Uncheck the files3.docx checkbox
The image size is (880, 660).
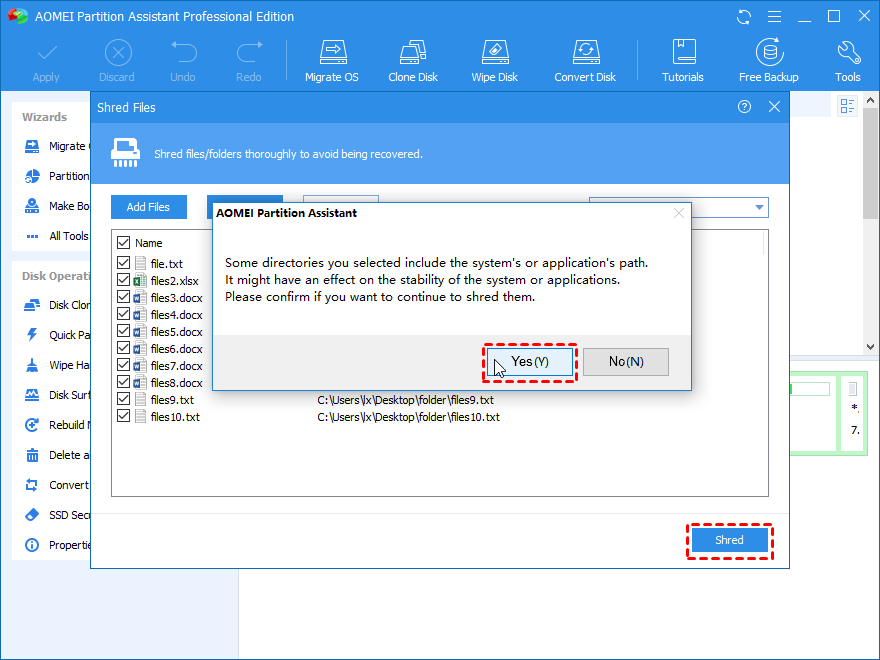click(x=123, y=296)
